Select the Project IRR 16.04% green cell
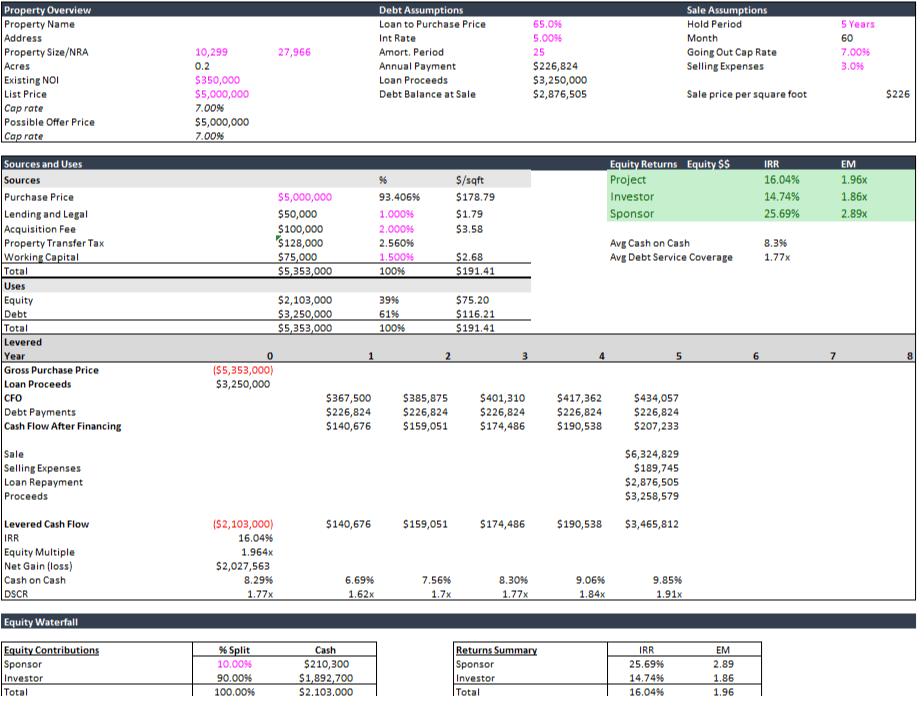The height and width of the screenshot is (702, 919). 783,180
